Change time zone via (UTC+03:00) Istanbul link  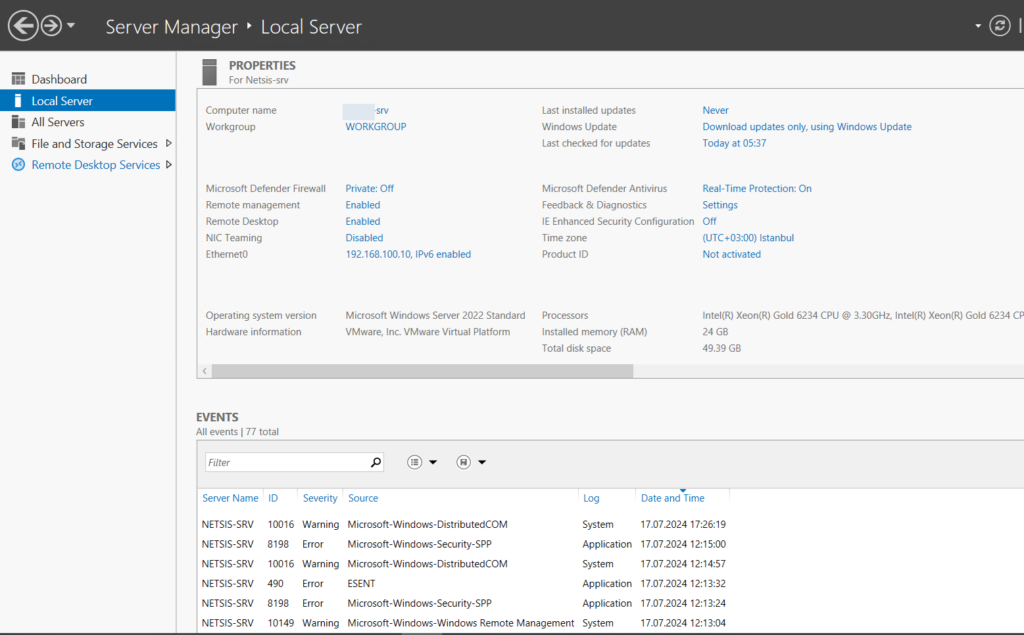[748, 238]
